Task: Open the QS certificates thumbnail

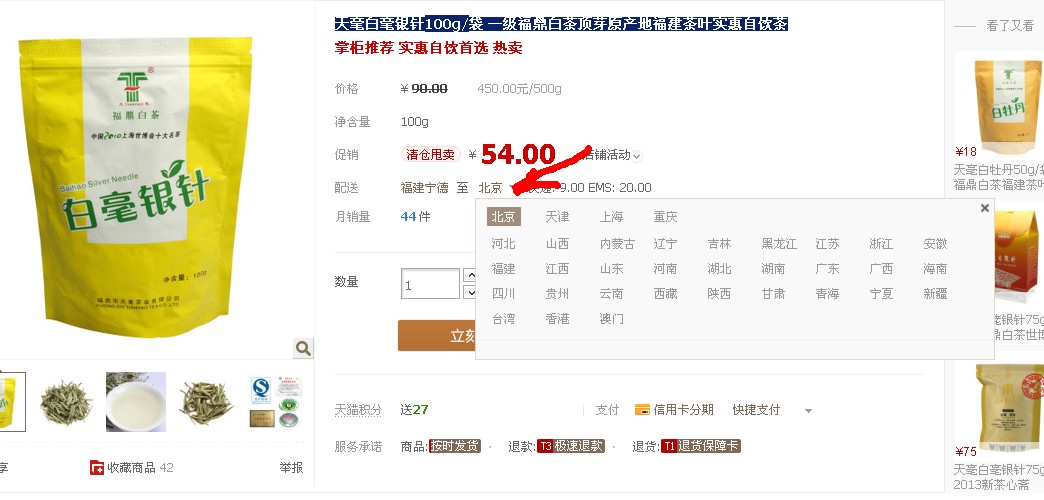Action: click(x=276, y=401)
